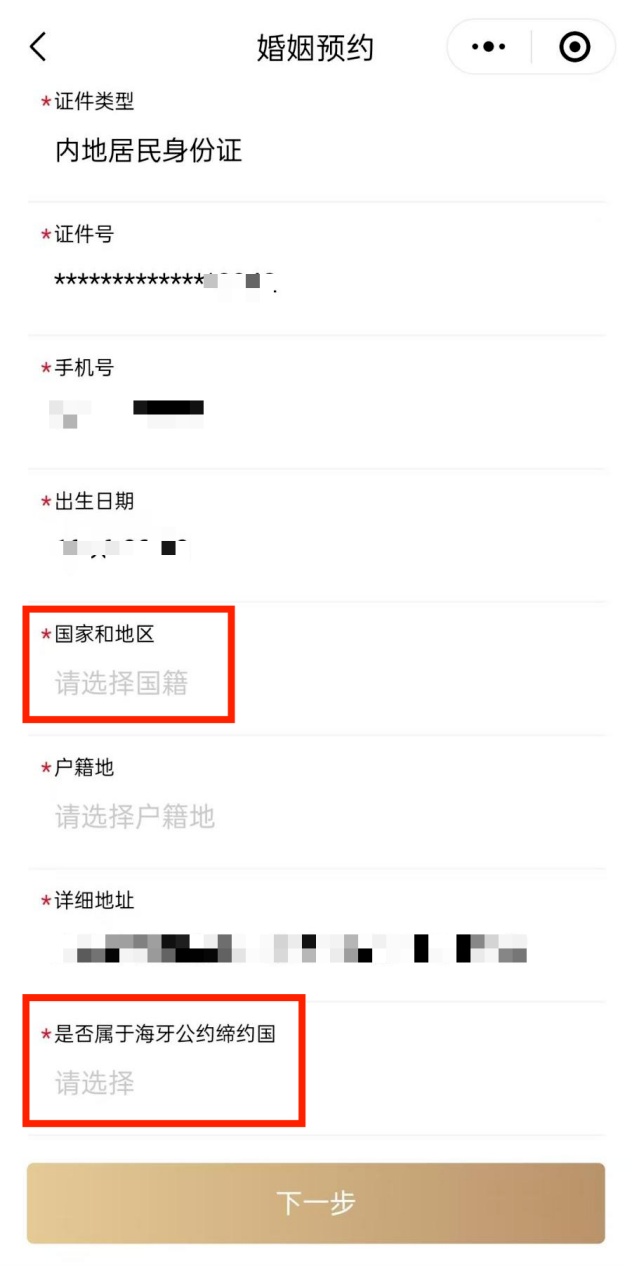This screenshot has height=1266, width=632.
Task: Close mini program with circle icon
Action: (x=574, y=47)
